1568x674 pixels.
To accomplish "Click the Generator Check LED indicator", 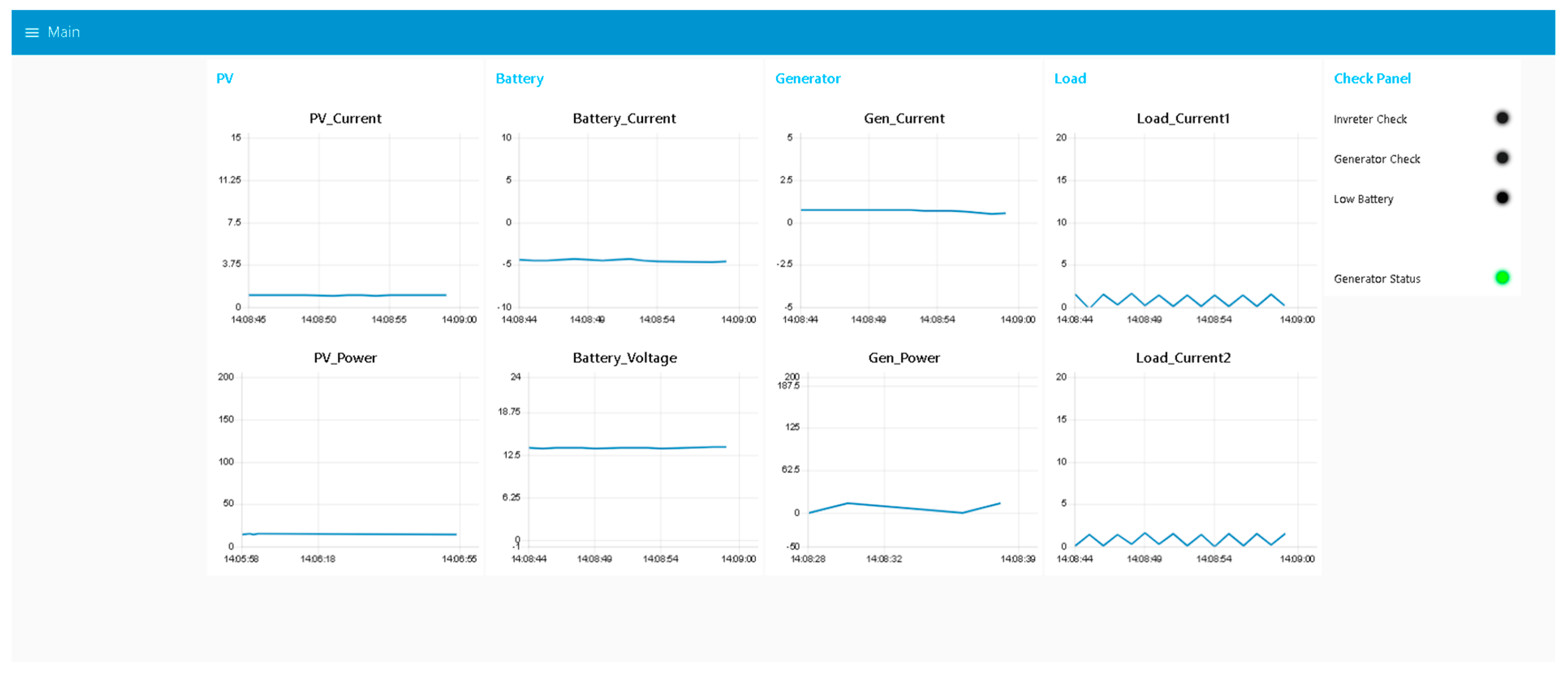I will (x=1501, y=158).
